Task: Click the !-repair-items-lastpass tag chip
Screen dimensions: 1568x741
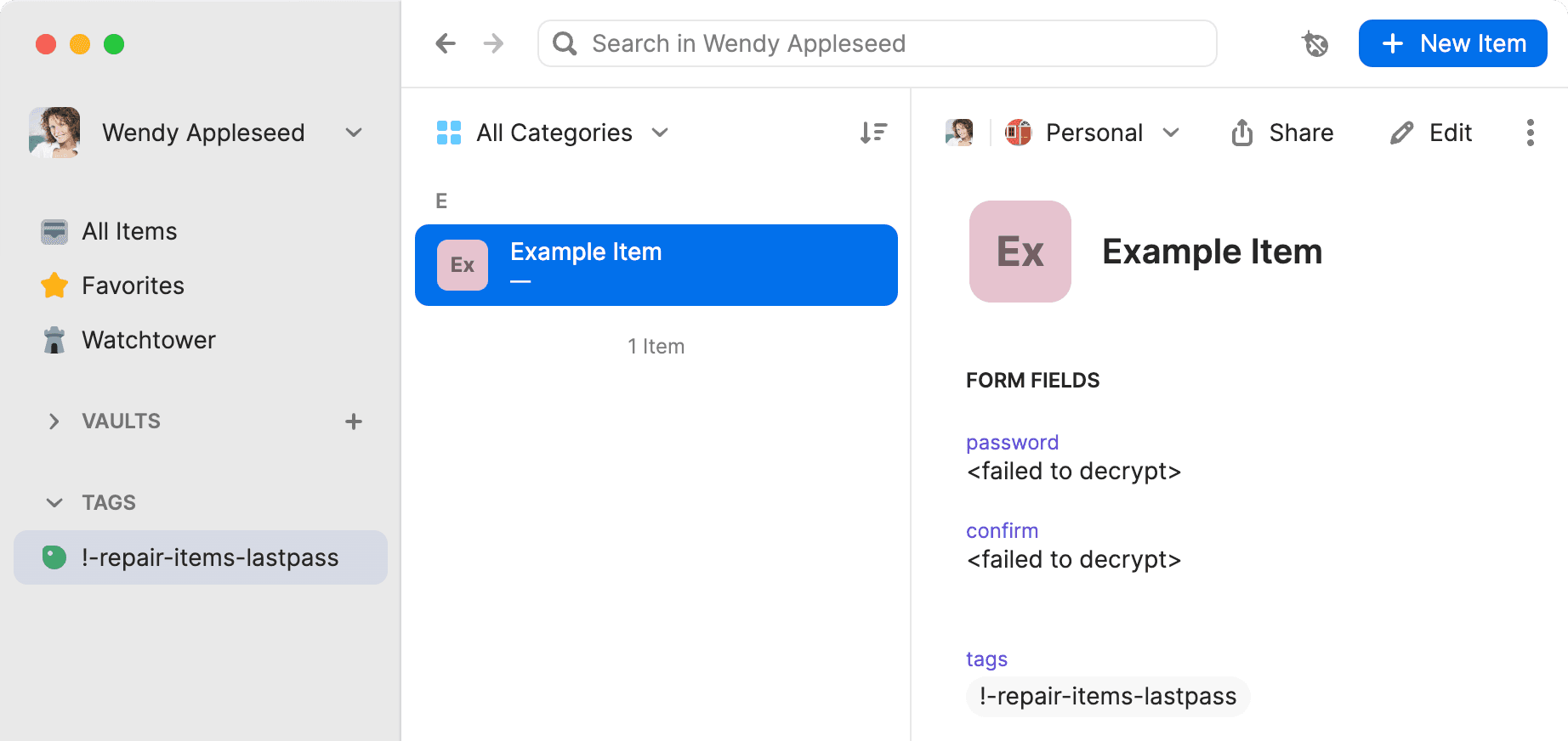Action: click(1108, 697)
